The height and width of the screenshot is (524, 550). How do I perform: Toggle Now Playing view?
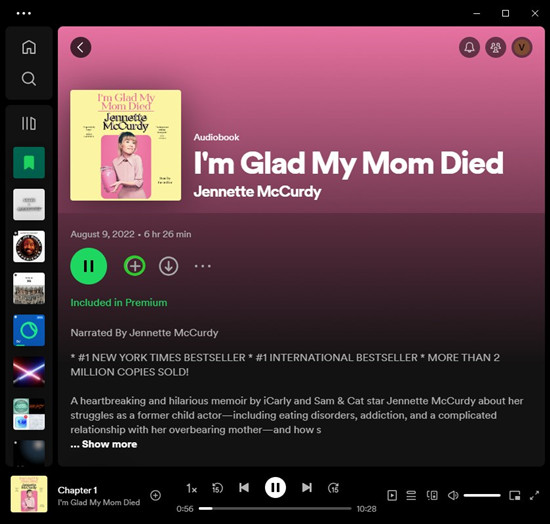(392, 495)
